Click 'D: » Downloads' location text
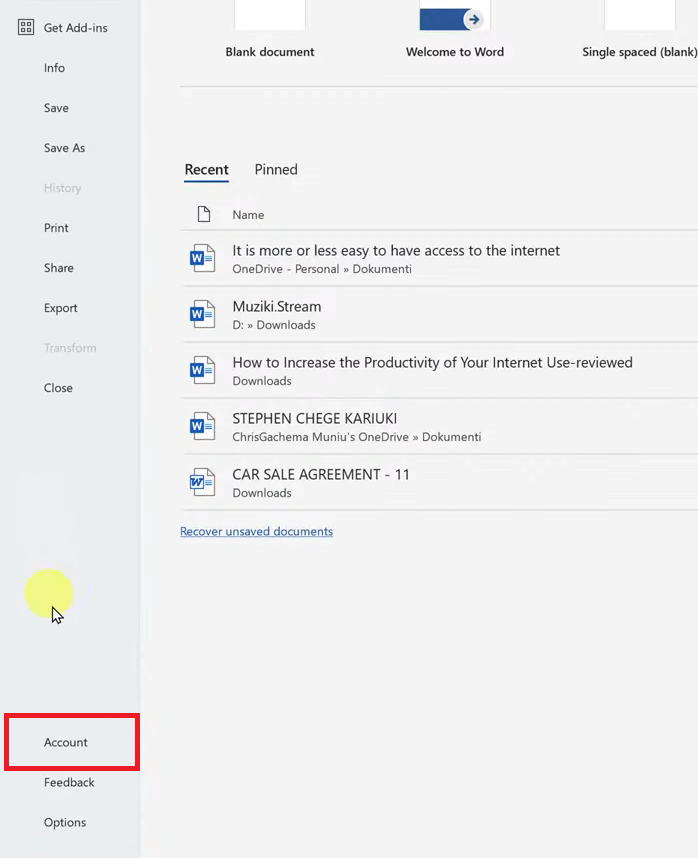 pyautogui.click(x=274, y=325)
